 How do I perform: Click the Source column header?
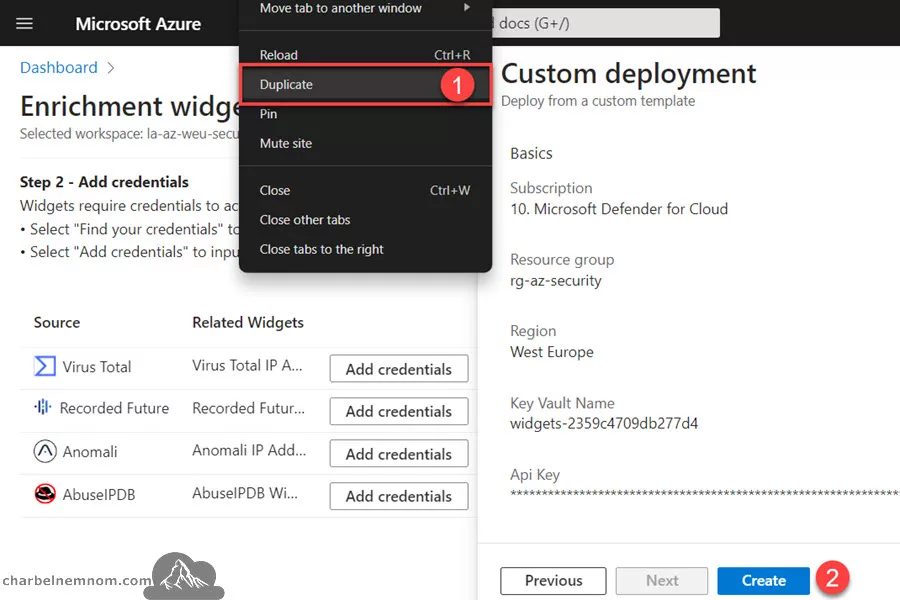(x=57, y=323)
